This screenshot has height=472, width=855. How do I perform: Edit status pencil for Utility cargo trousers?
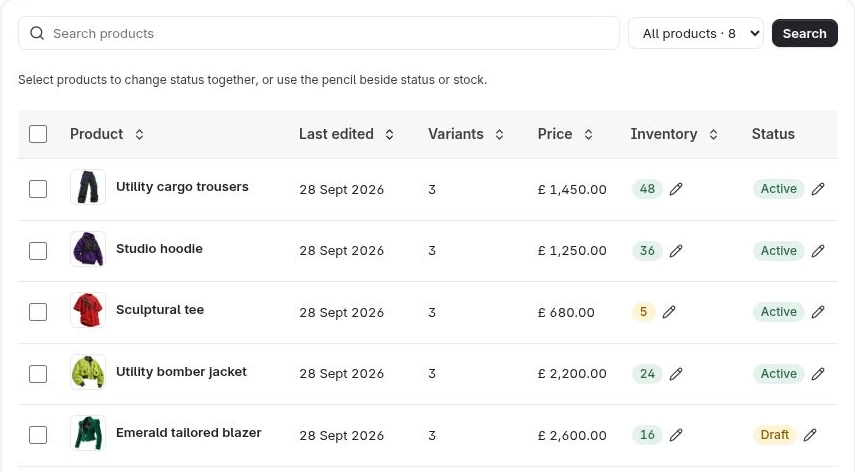coord(817,189)
